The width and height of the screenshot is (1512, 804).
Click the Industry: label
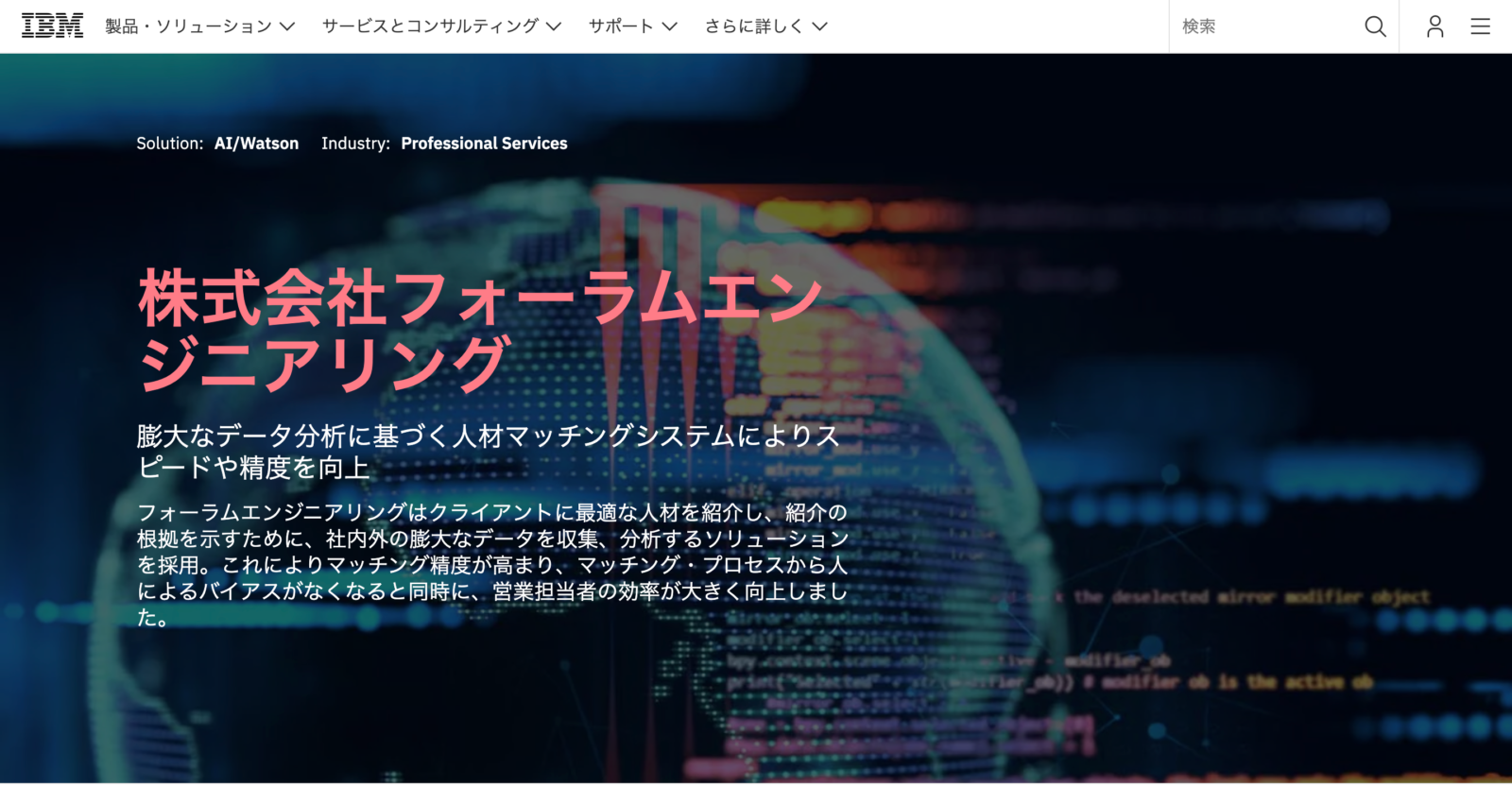tap(355, 144)
